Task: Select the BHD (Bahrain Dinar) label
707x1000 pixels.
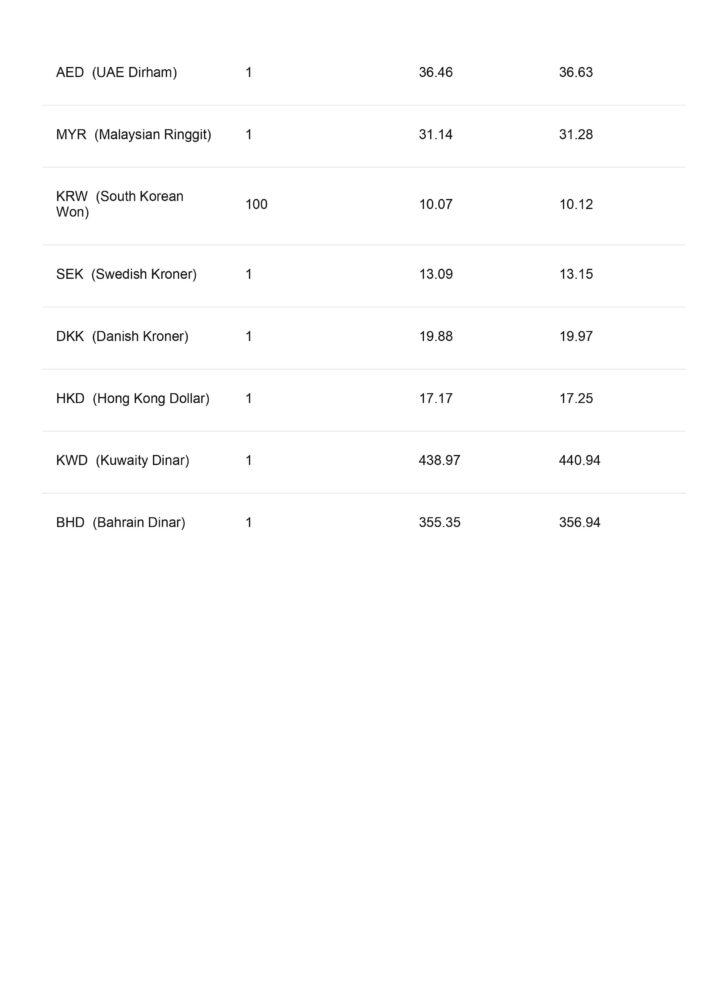Action: (120, 523)
